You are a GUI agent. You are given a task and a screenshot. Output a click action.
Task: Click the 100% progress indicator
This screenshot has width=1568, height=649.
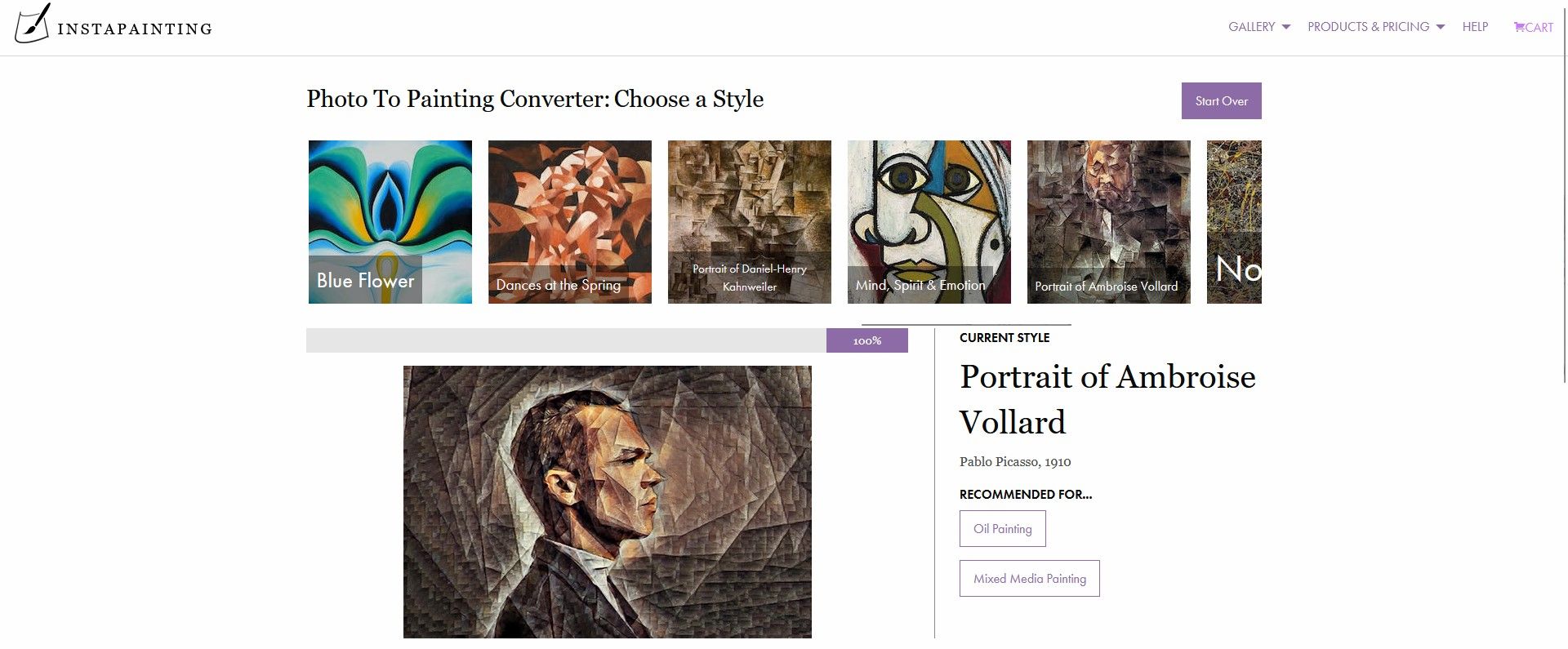[866, 340]
